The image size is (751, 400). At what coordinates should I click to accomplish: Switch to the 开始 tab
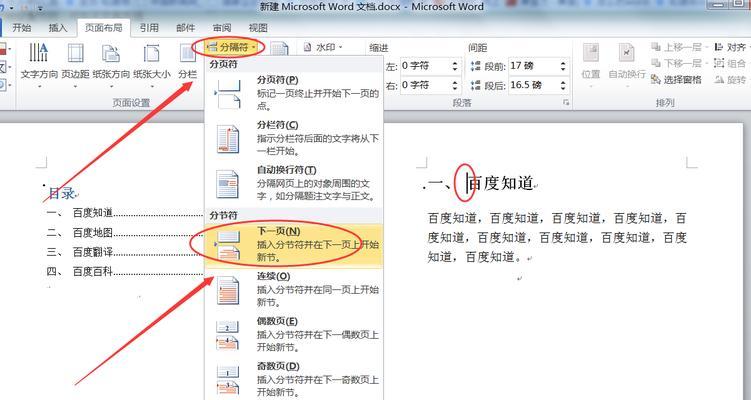tap(22, 28)
